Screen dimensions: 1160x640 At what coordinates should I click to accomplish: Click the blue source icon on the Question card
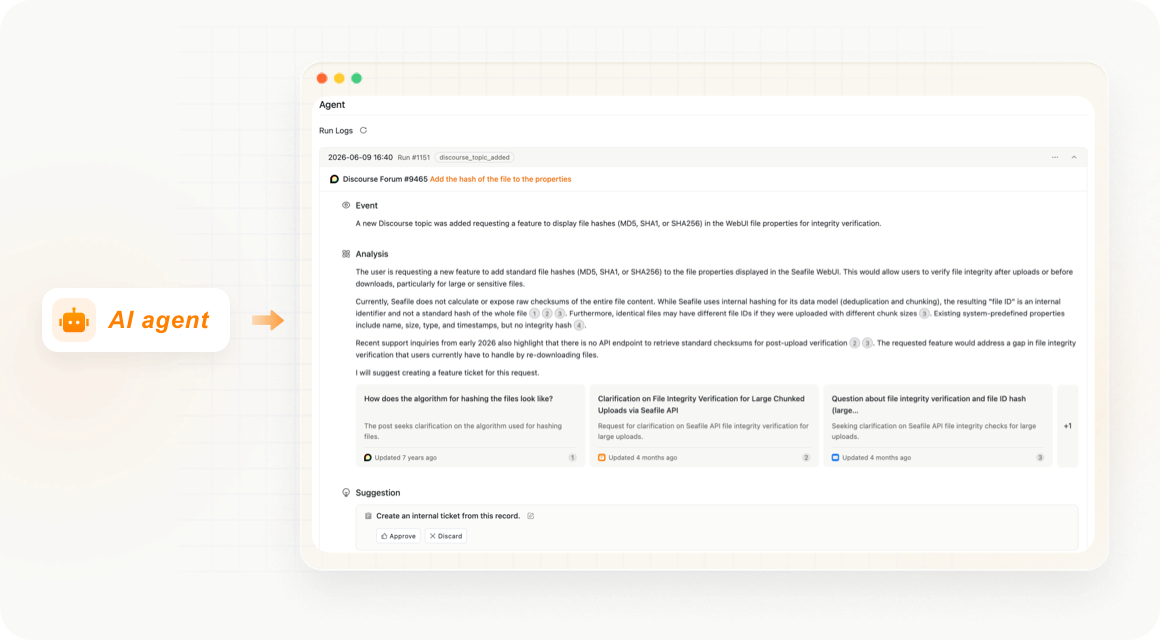click(835, 458)
